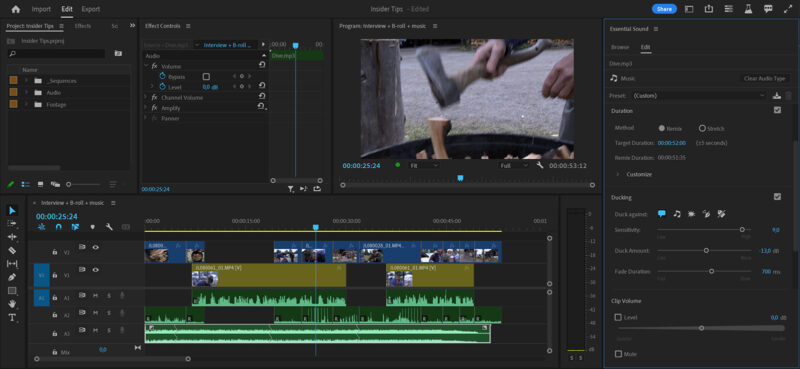Screen dimensions: 800x369
Task: Create new bin from search folder icon
Action: click(118, 53)
